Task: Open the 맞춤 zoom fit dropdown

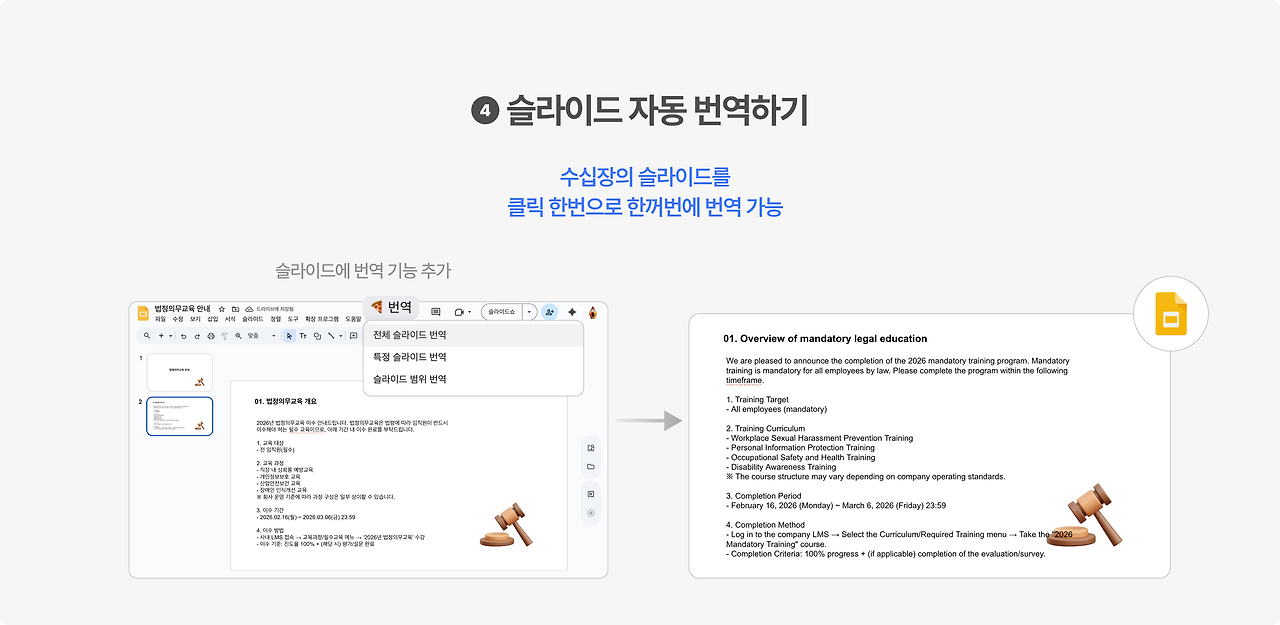Action: tap(261, 336)
